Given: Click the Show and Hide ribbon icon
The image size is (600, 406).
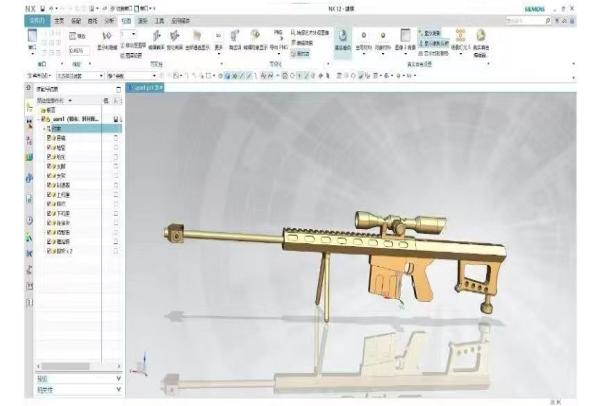Looking at the screenshot, I should point(109,36).
